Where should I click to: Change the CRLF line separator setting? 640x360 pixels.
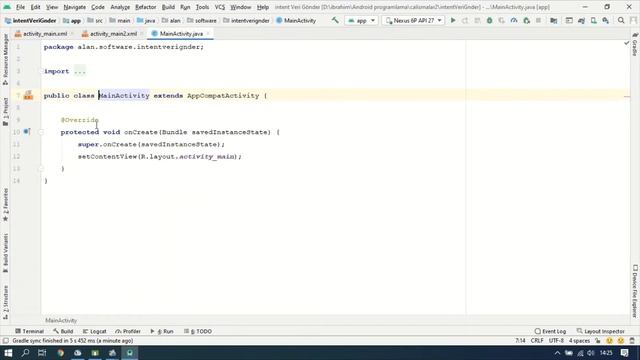coord(537,341)
